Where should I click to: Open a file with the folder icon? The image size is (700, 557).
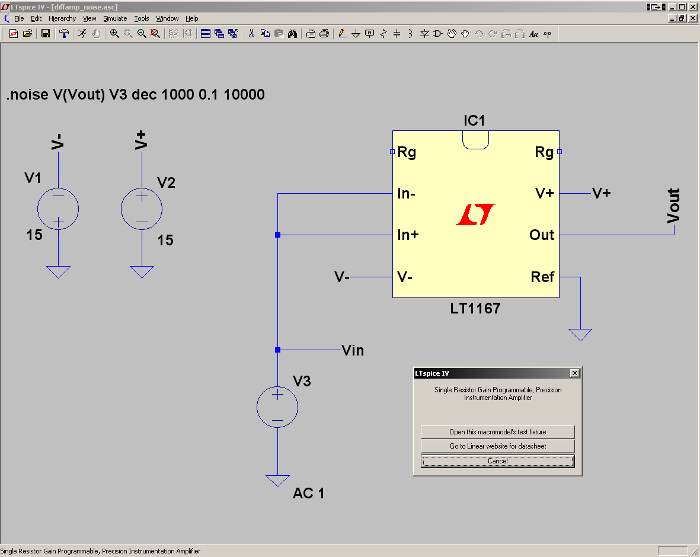(x=27, y=34)
